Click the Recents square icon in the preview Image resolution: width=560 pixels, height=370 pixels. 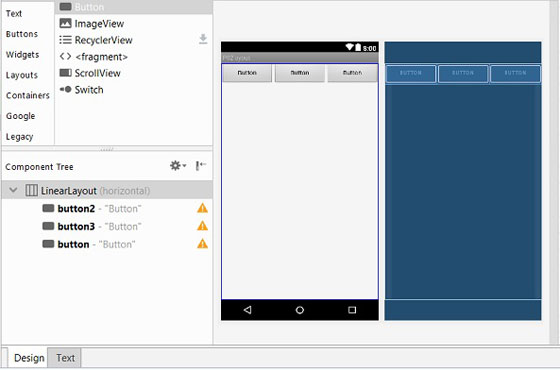coord(352,310)
